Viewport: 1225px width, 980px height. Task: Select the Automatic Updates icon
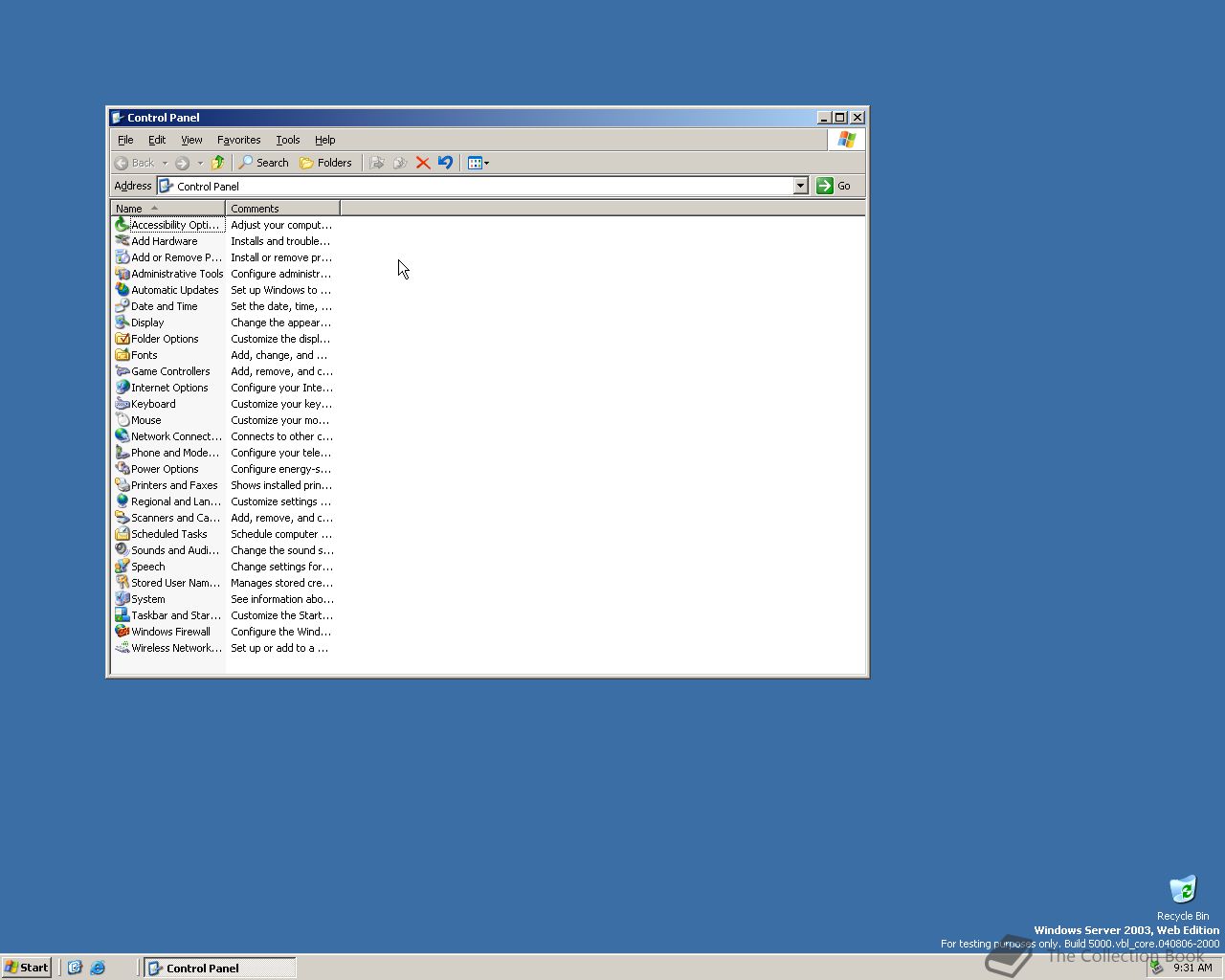[122, 290]
